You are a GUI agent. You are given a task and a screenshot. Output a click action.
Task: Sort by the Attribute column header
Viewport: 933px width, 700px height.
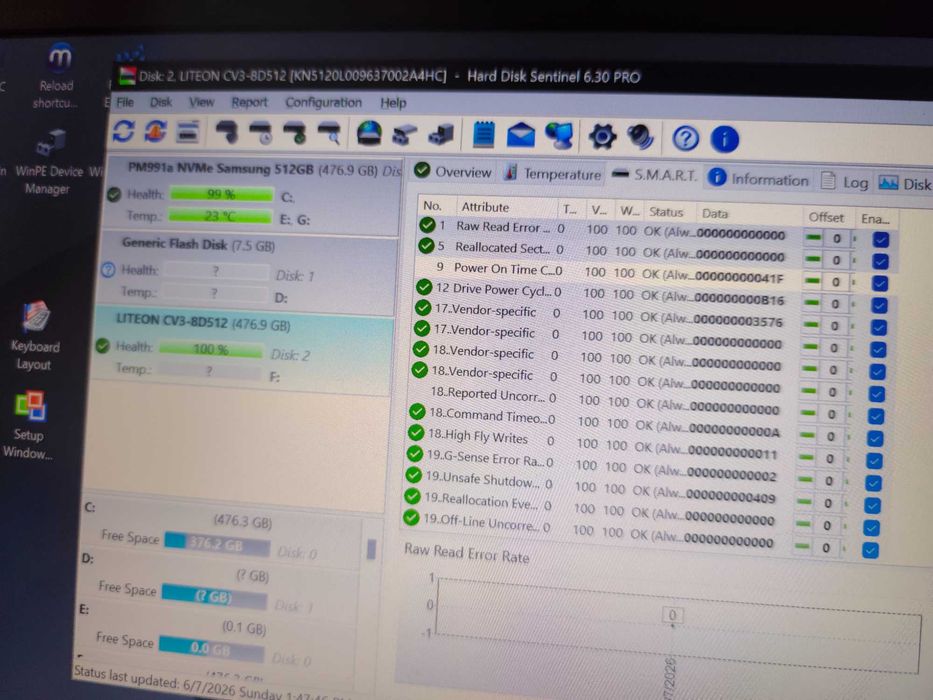[x=508, y=207]
